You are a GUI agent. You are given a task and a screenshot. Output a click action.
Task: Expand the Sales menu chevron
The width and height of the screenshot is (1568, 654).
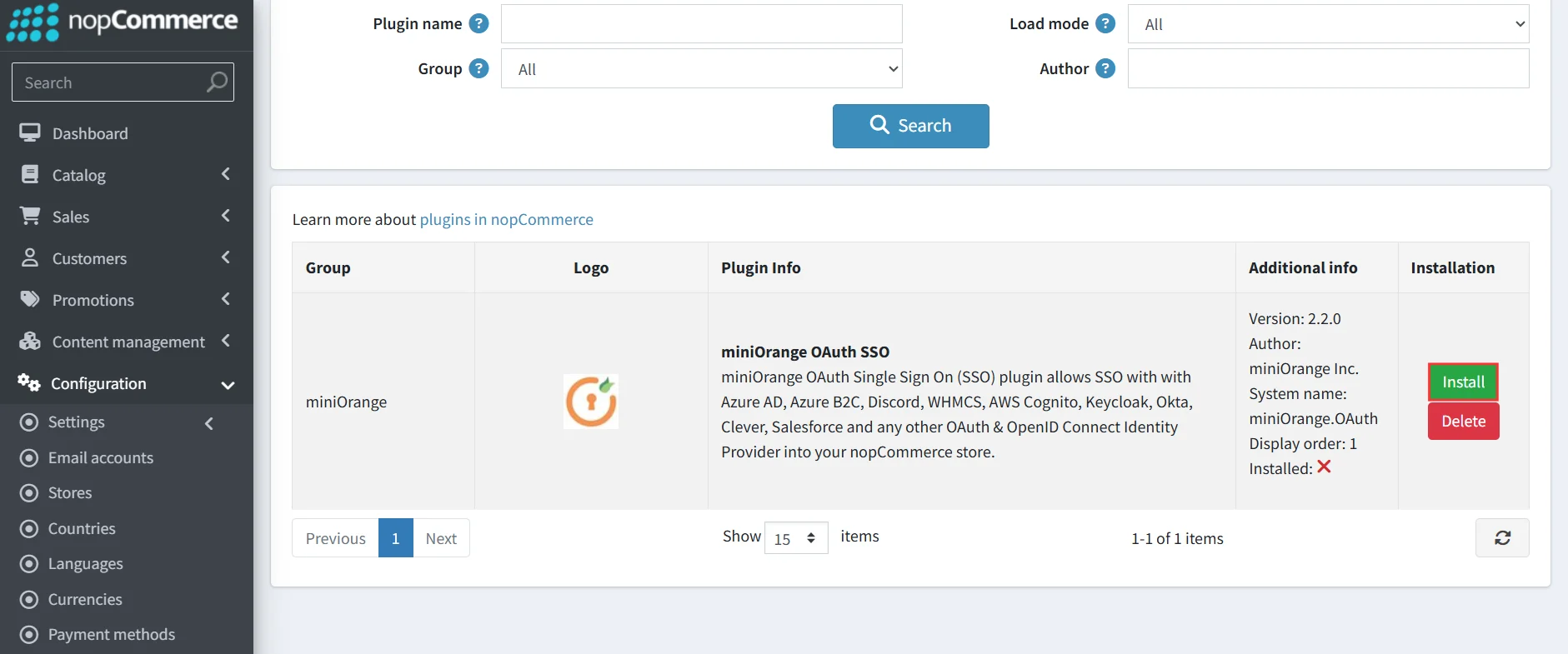click(x=226, y=215)
